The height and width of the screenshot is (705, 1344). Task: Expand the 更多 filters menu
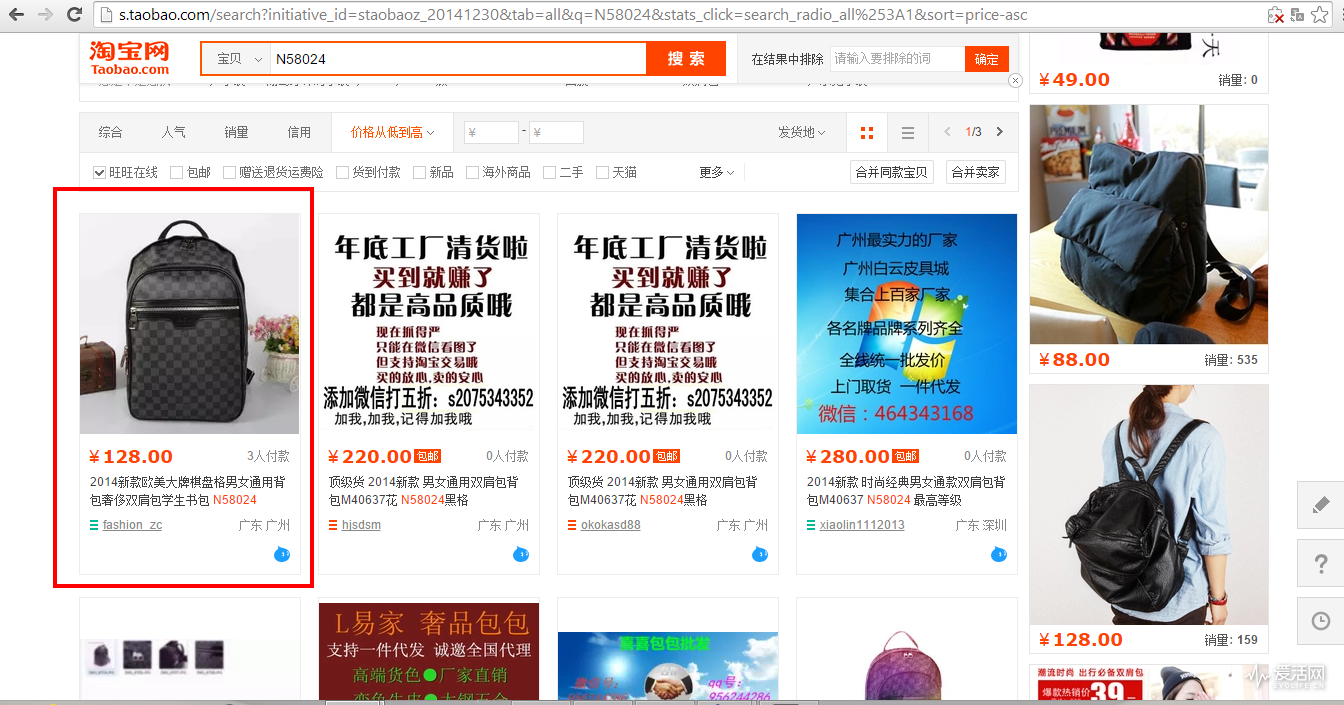tap(716, 173)
